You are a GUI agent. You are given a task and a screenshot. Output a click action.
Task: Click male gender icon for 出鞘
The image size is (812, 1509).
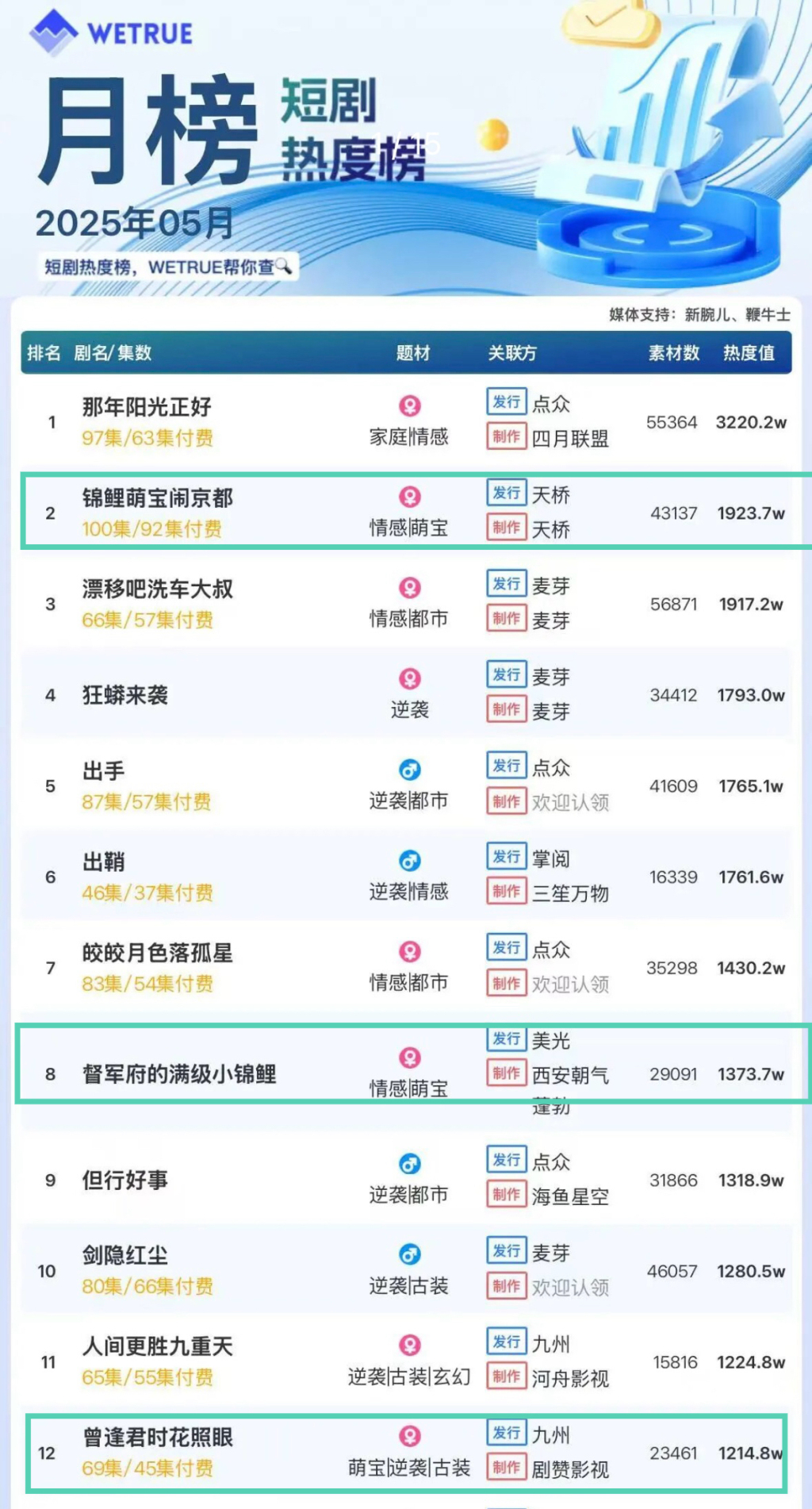(409, 861)
